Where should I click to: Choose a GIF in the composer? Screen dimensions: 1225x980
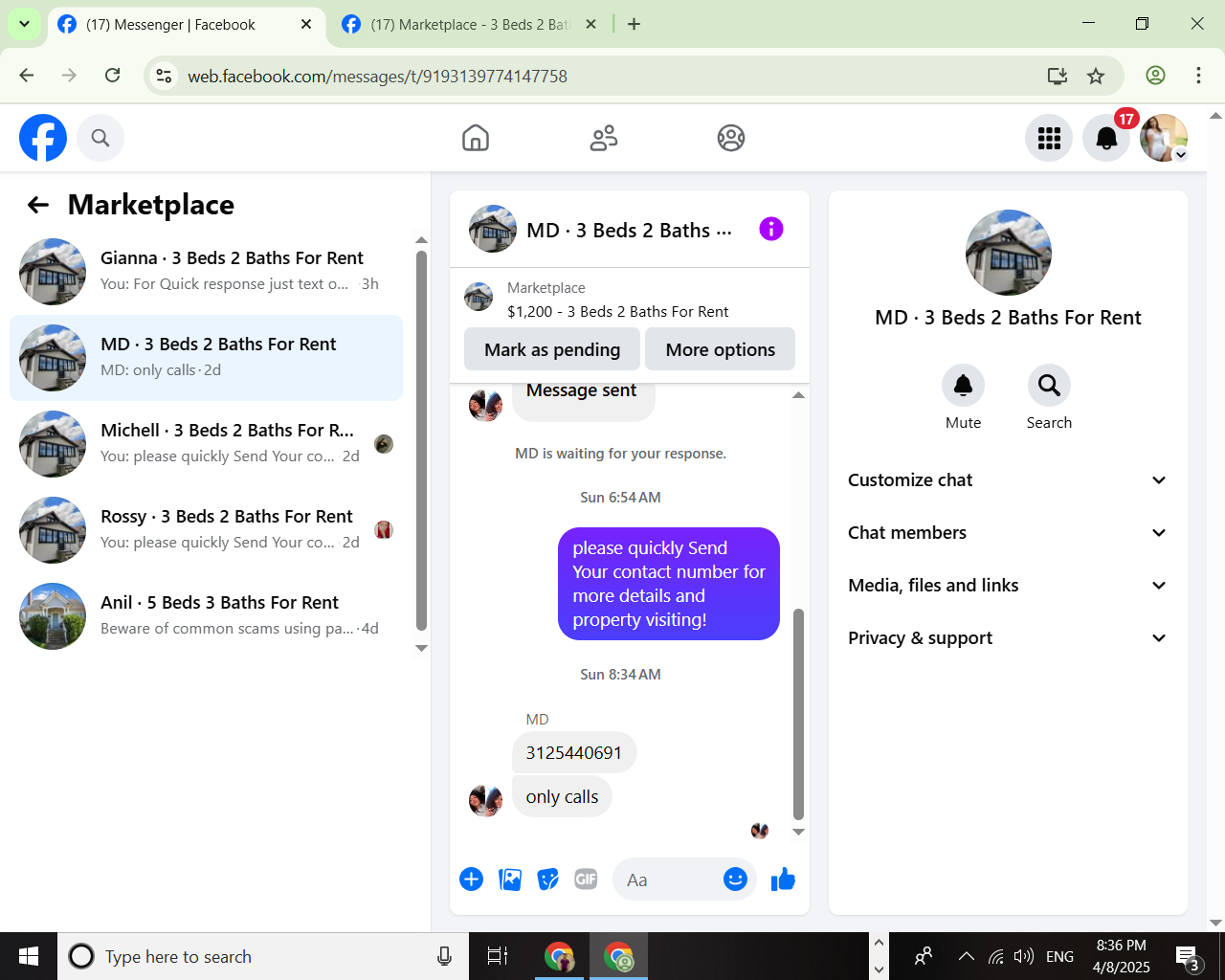(x=586, y=879)
